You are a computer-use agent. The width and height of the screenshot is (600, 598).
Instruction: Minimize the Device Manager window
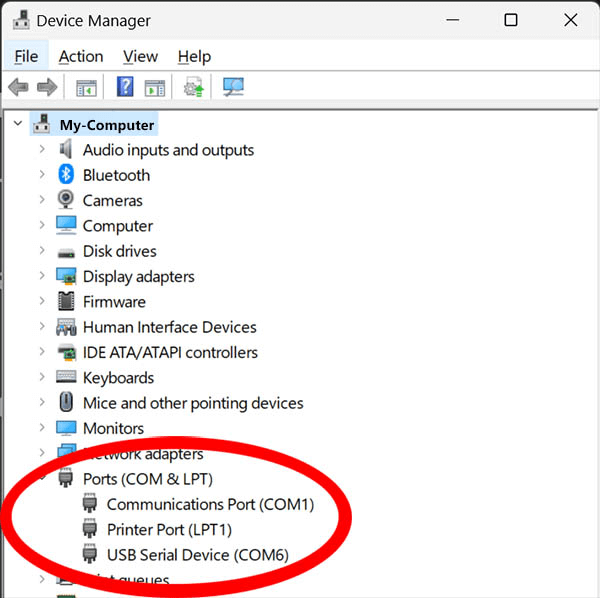pyautogui.click(x=453, y=20)
